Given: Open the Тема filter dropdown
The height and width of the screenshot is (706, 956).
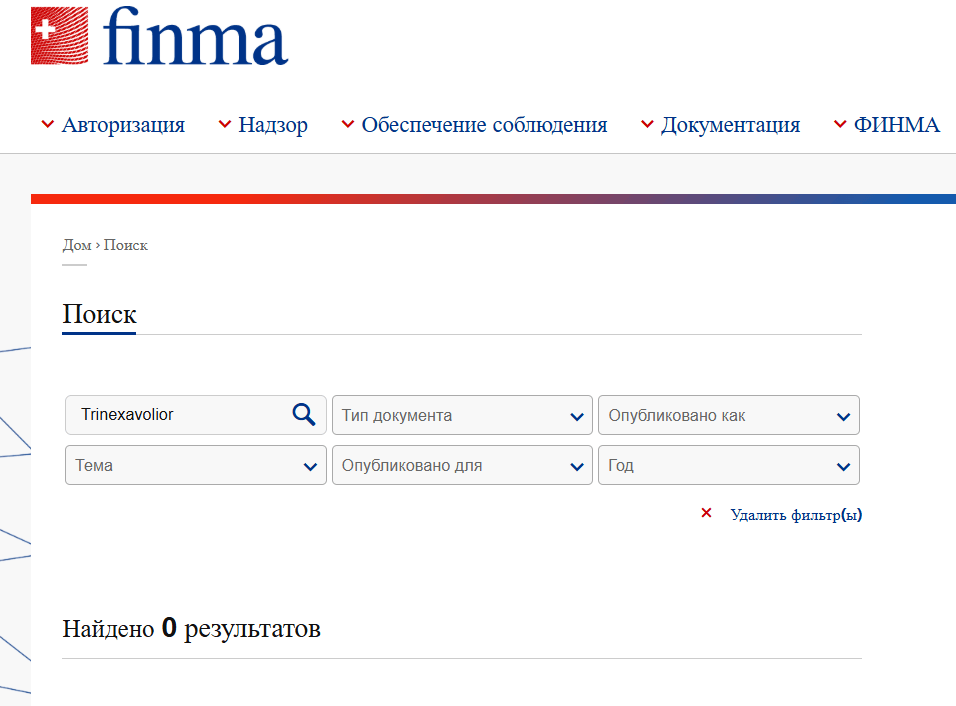Looking at the screenshot, I should pos(195,464).
